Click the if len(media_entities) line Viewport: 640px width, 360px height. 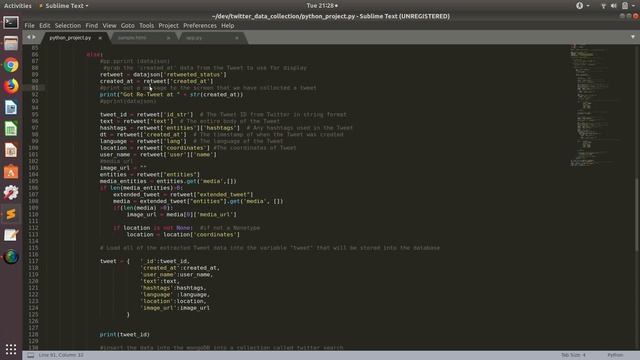[141, 188]
